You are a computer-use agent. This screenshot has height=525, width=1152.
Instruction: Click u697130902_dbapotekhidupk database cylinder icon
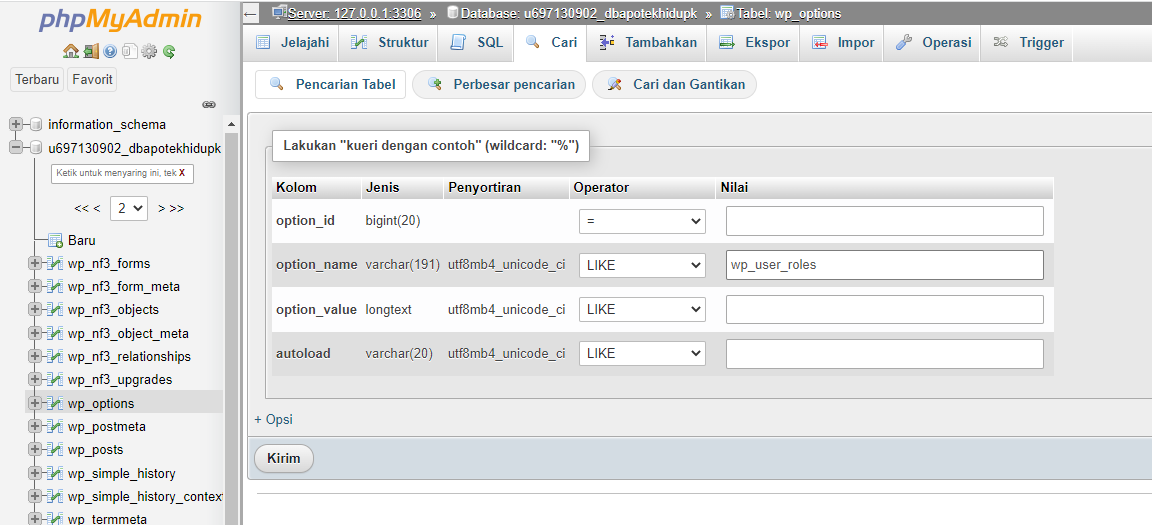pyautogui.click(x=36, y=148)
